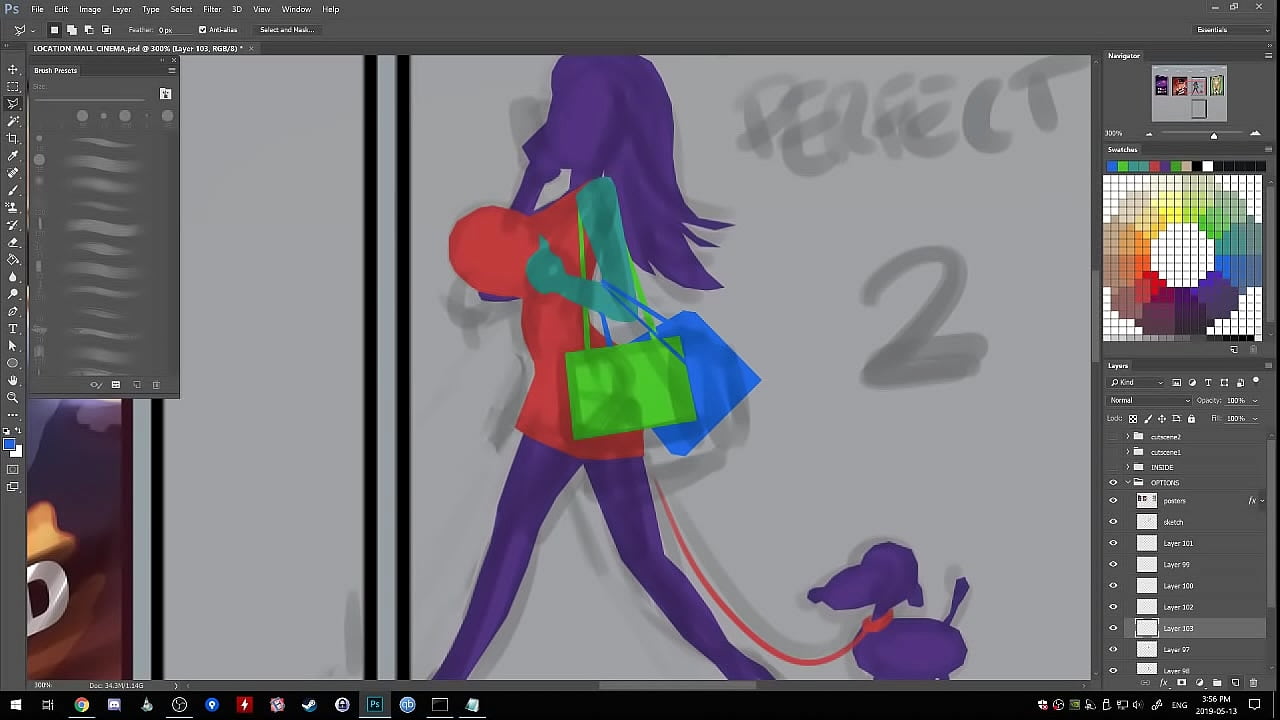
Task: Select the Magic Wand tool
Action: point(13,121)
